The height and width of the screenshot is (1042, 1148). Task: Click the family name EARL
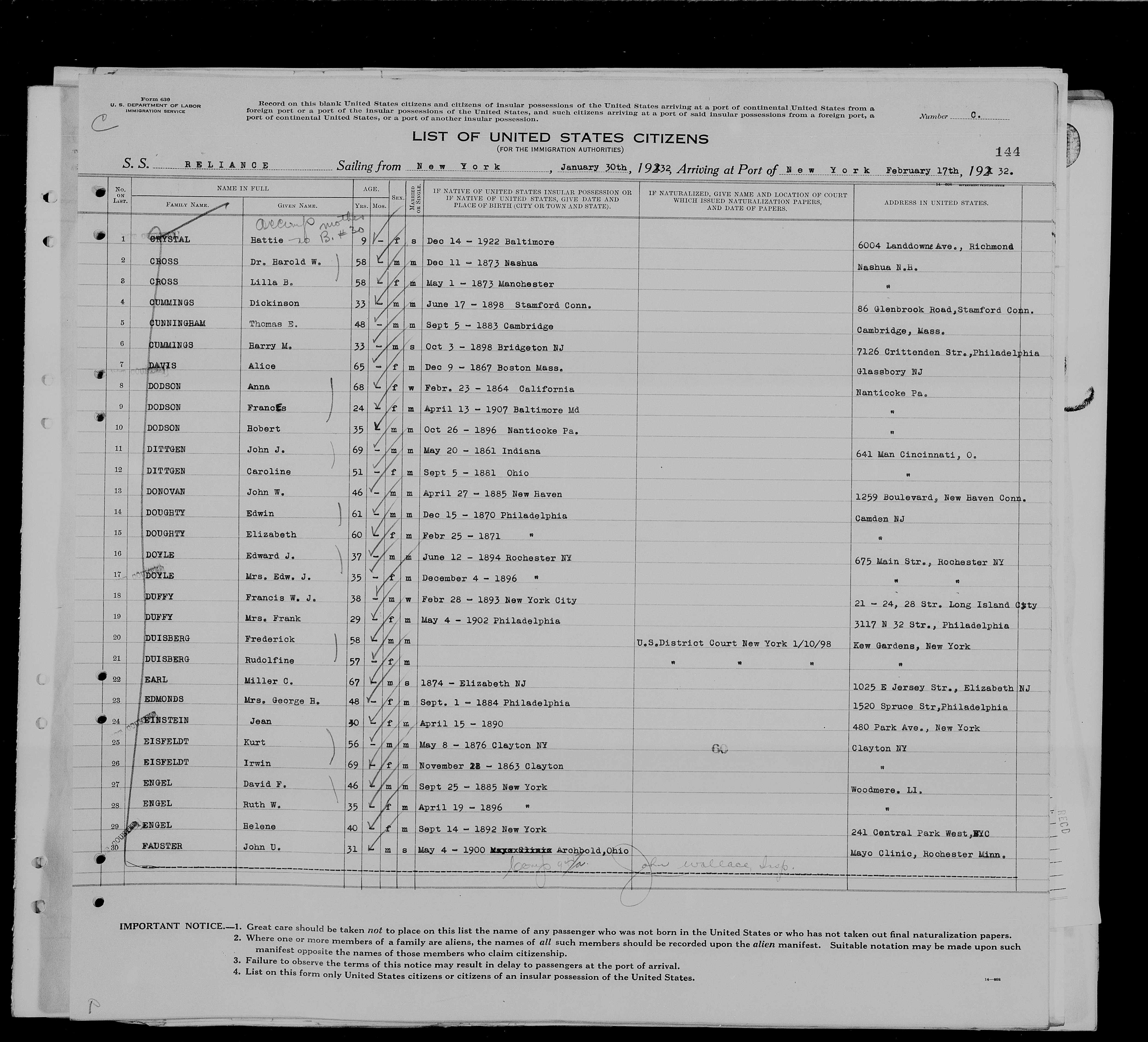pyautogui.click(x=156, y=679)
